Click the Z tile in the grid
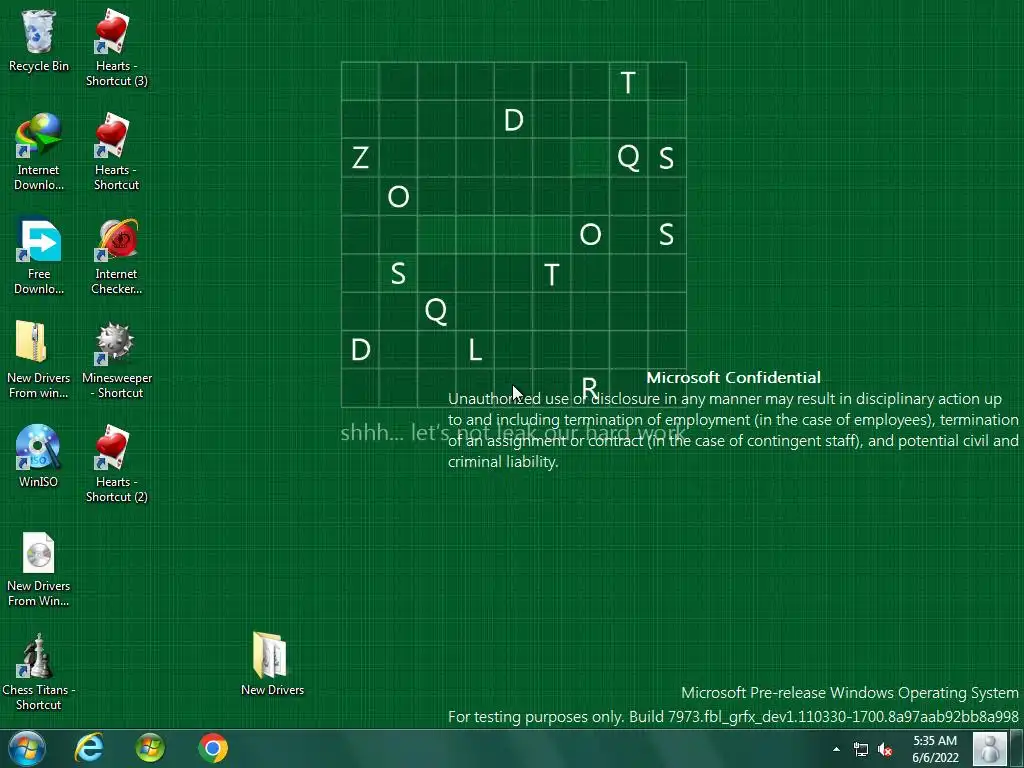Screen dimensions: 1024x768 360,157
